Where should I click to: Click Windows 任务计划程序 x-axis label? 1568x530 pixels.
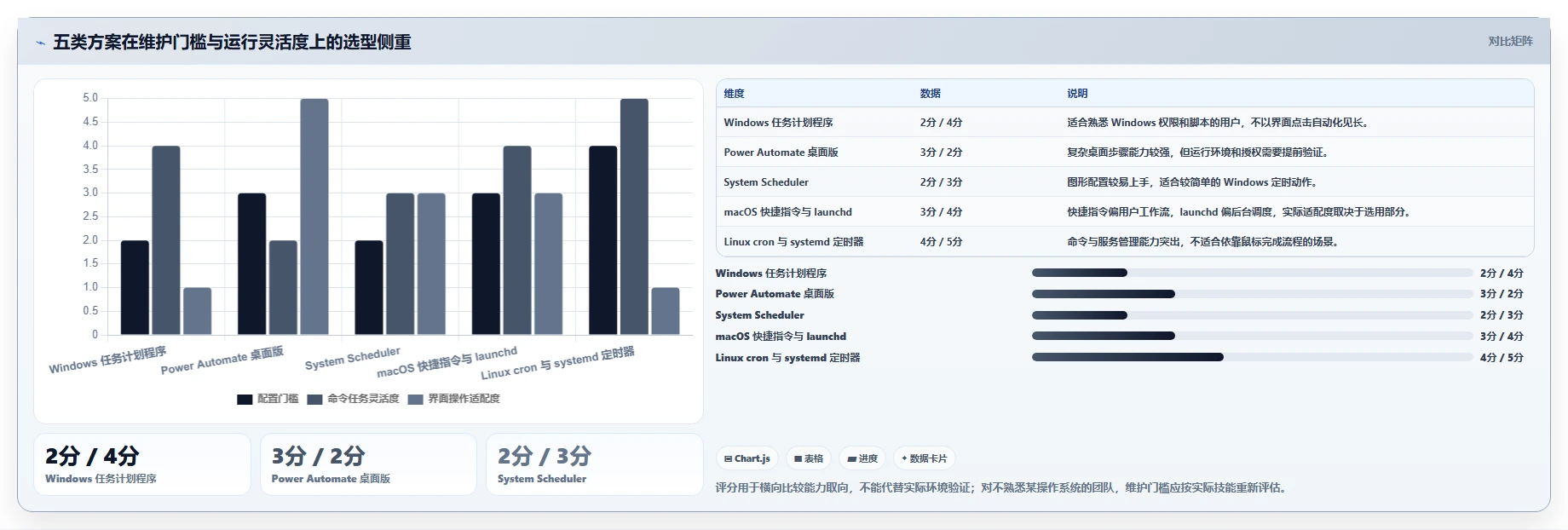coord(107,360)
